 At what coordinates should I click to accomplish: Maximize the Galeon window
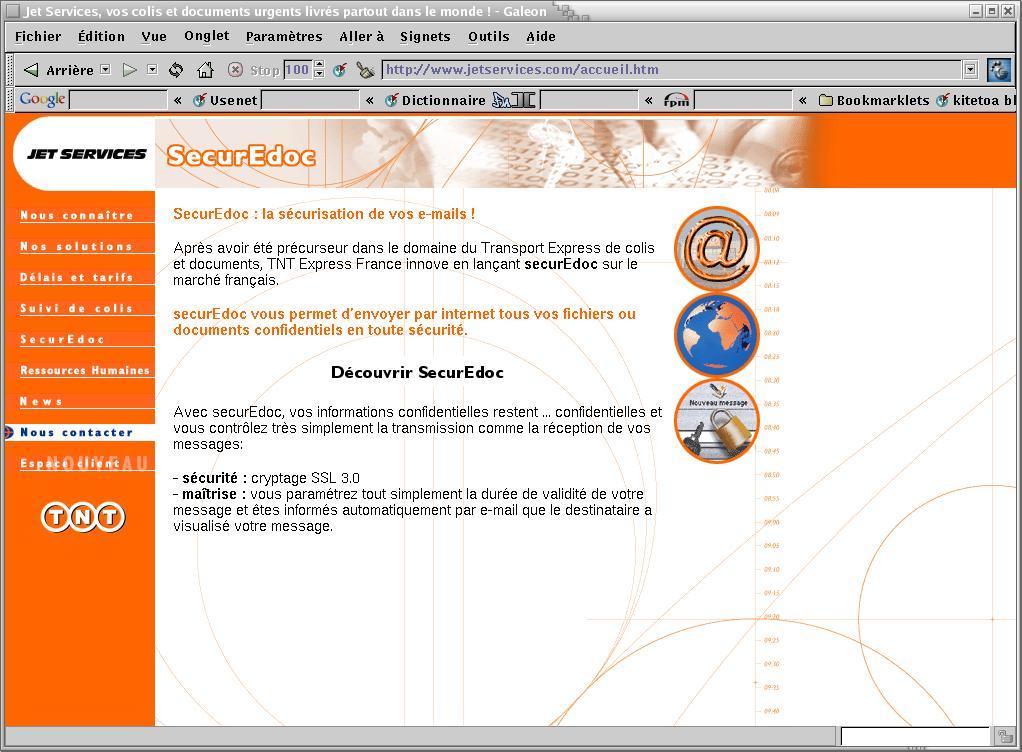click(991, 11)
